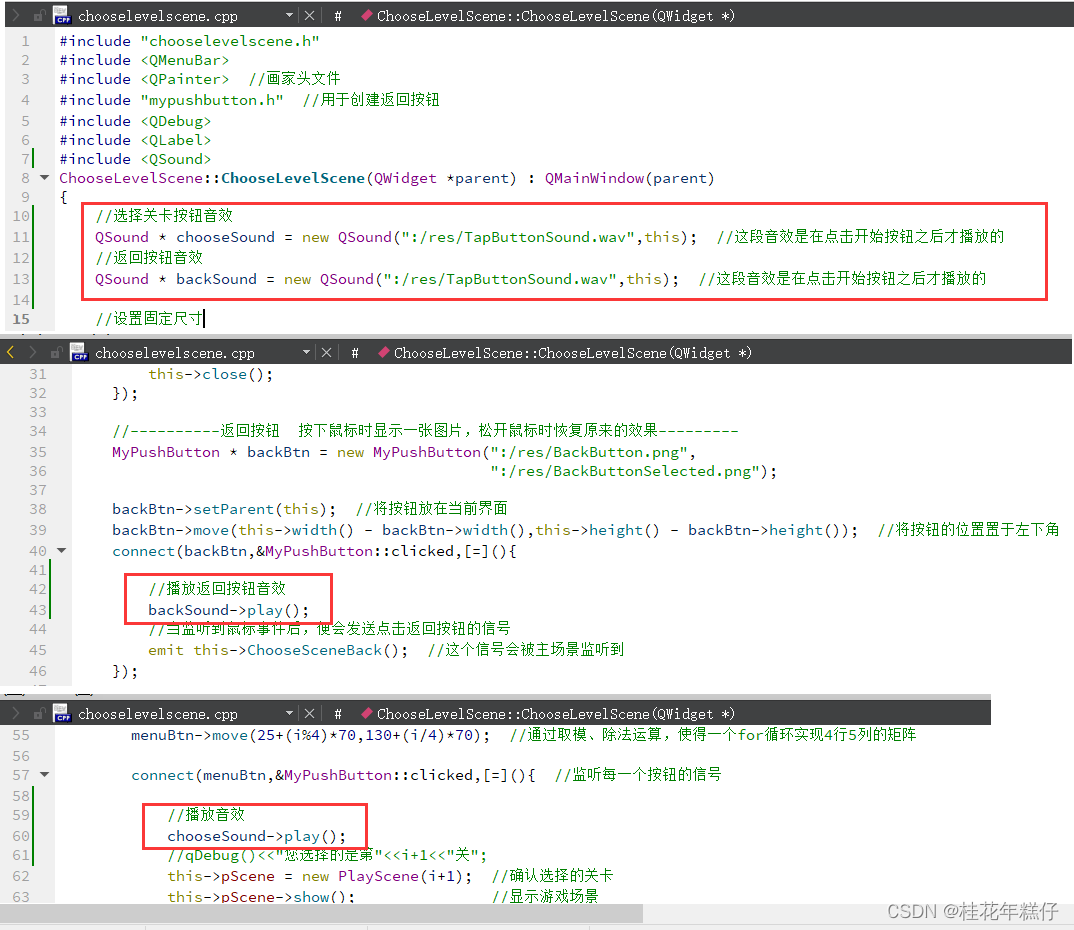
Task: Open the ChooseLevelScene symbol selector in the top pane
Action: pyautogui.click(x=555, y=16)
